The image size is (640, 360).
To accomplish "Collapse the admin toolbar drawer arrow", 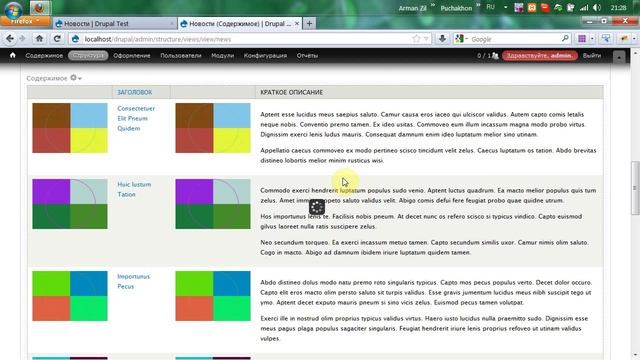I will [619, 57].
